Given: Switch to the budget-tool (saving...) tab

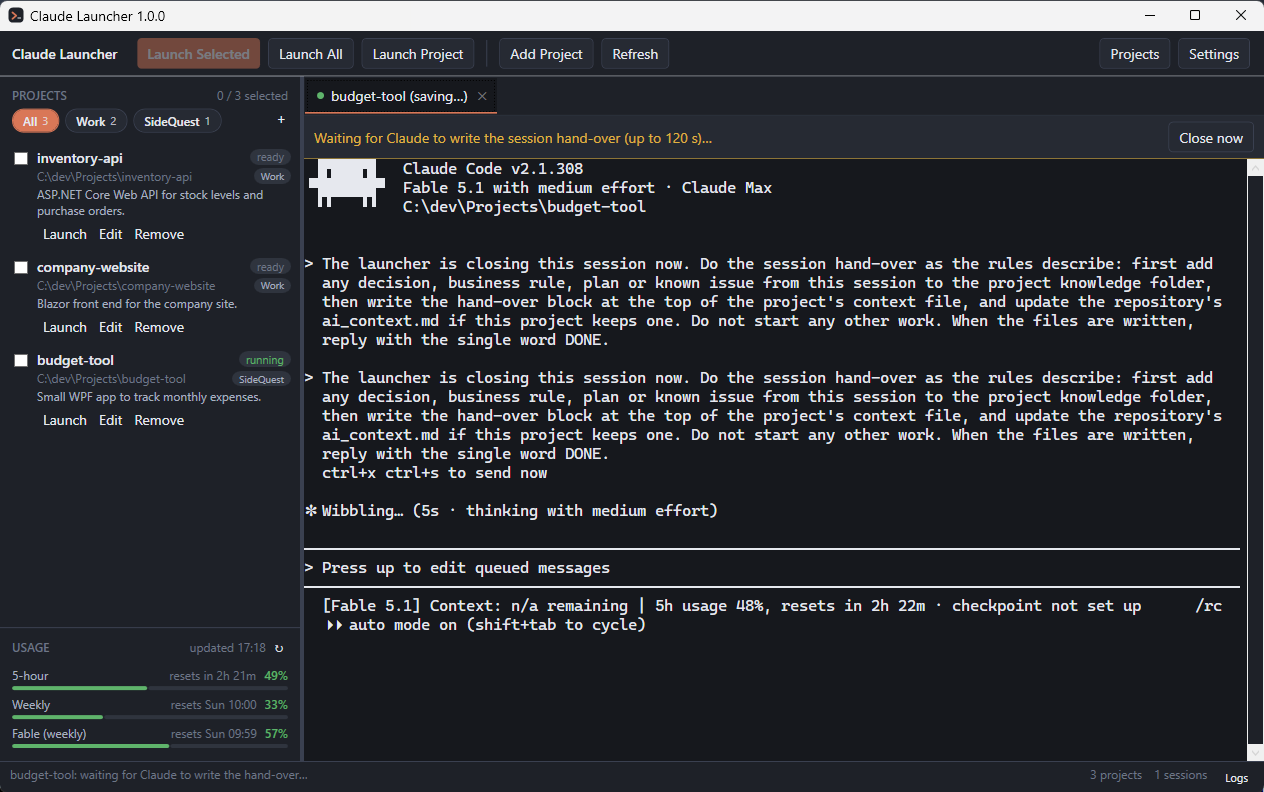Looking at the screenshot, I should [x=399, y=96].
